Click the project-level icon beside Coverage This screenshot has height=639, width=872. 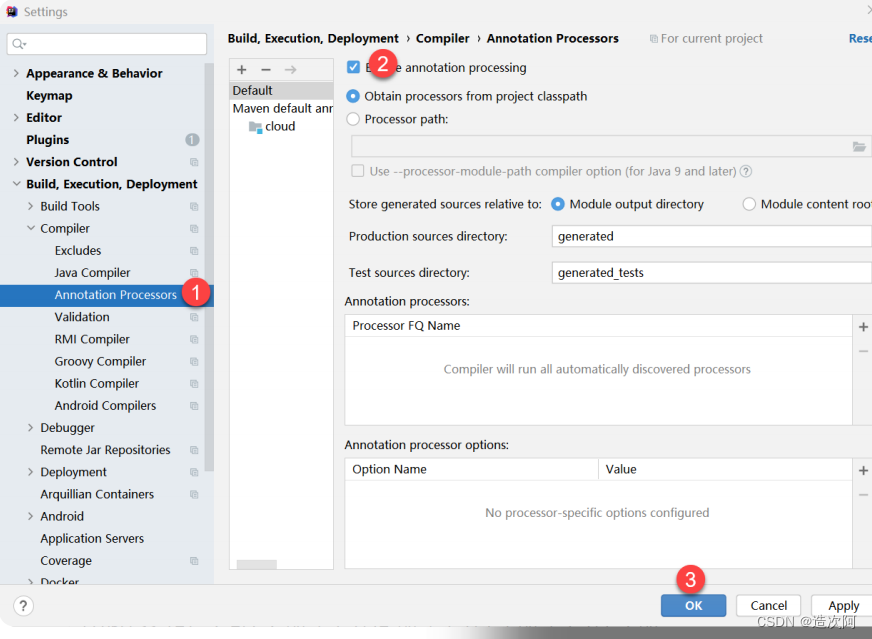194,561
